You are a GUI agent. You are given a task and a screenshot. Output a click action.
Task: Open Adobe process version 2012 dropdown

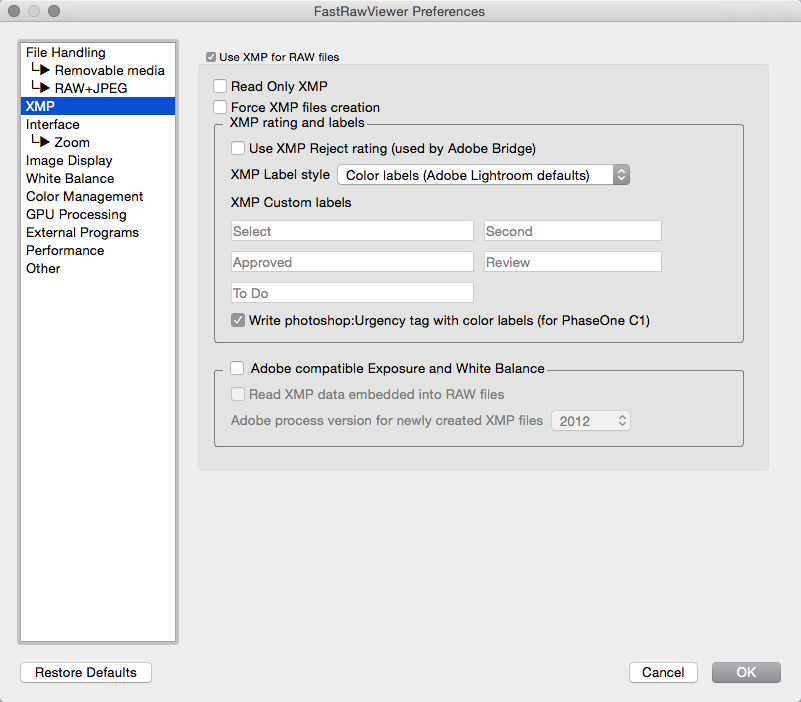(x=591, y=421)
